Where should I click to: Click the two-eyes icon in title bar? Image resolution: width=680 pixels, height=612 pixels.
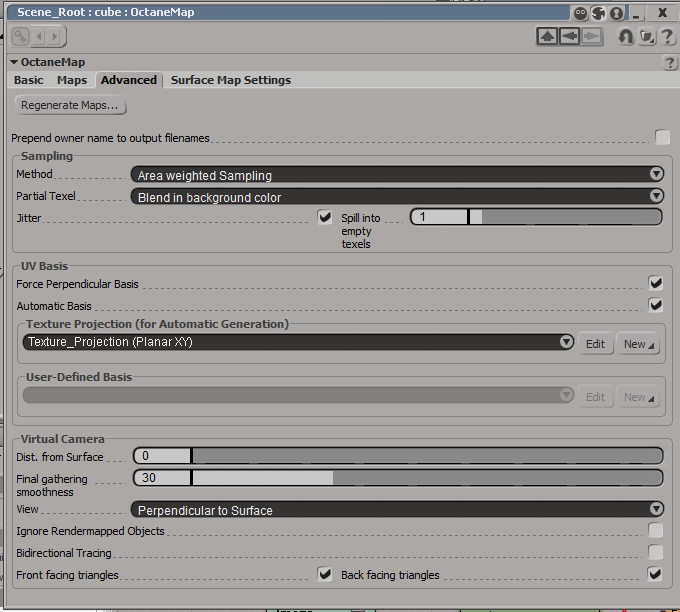coord(580,13)
